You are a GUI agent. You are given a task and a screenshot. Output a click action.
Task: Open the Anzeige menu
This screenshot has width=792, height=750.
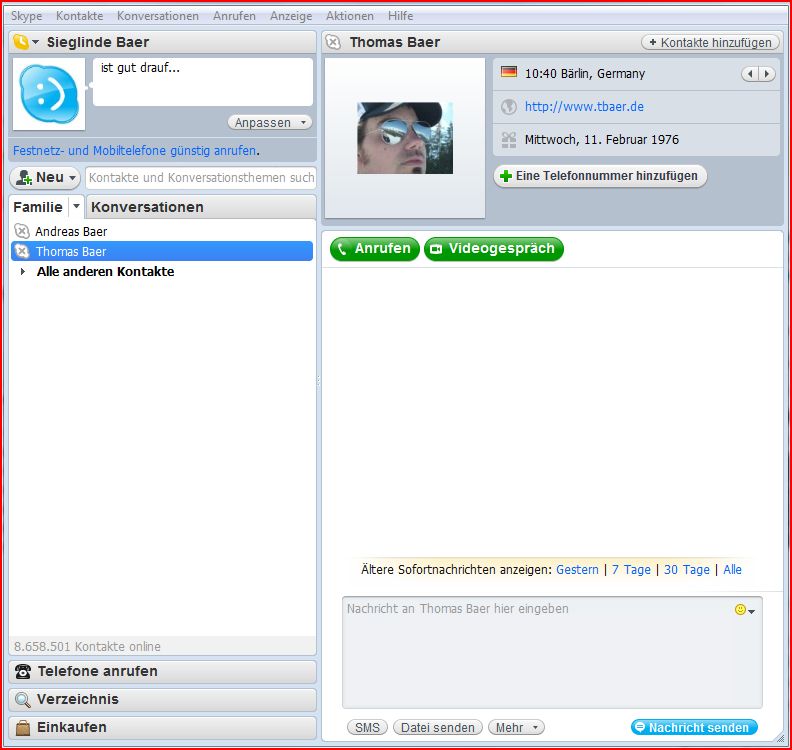[291, 16]
